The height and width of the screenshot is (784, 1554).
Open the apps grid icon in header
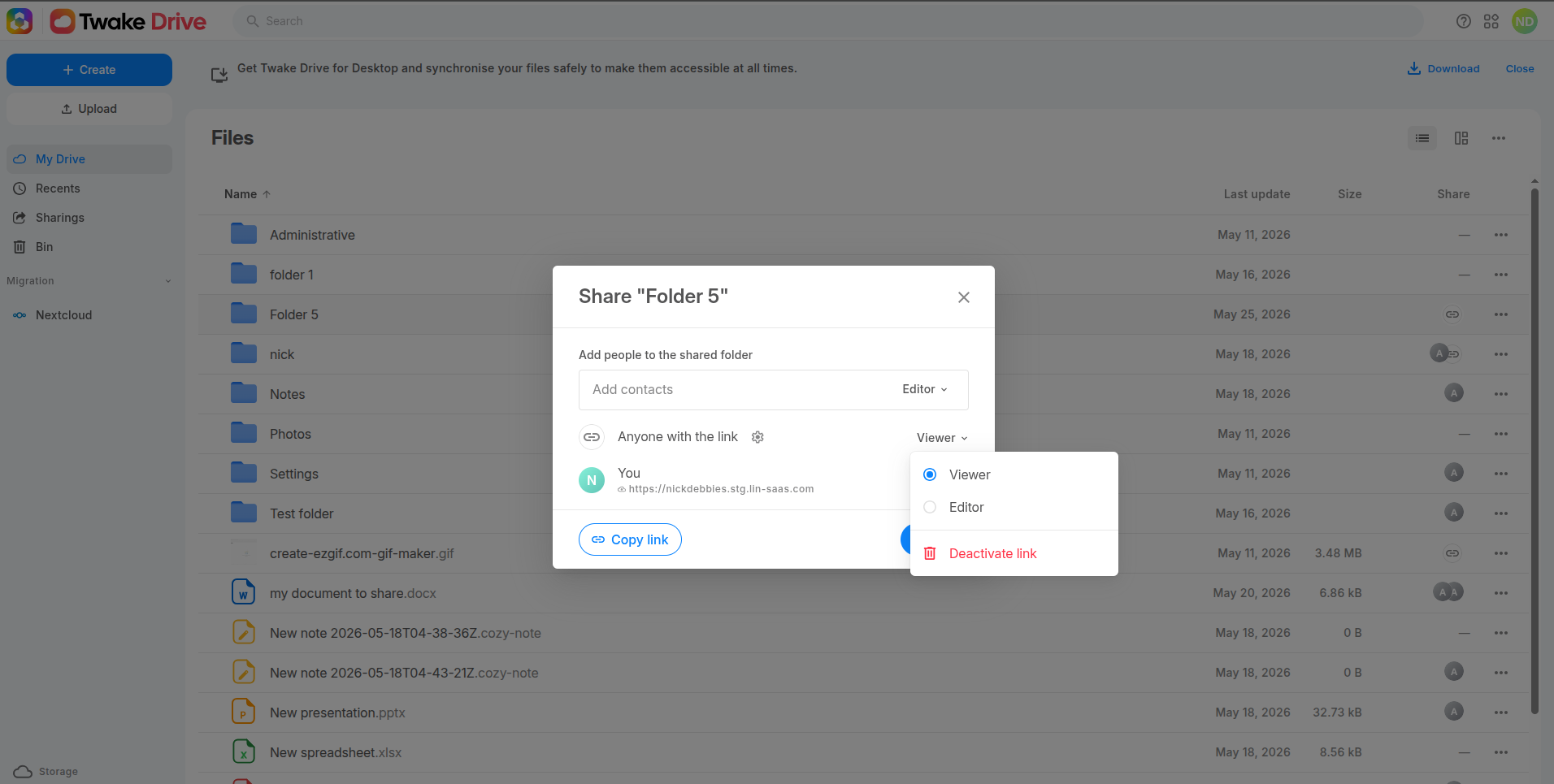click(x=1491, y=21)
